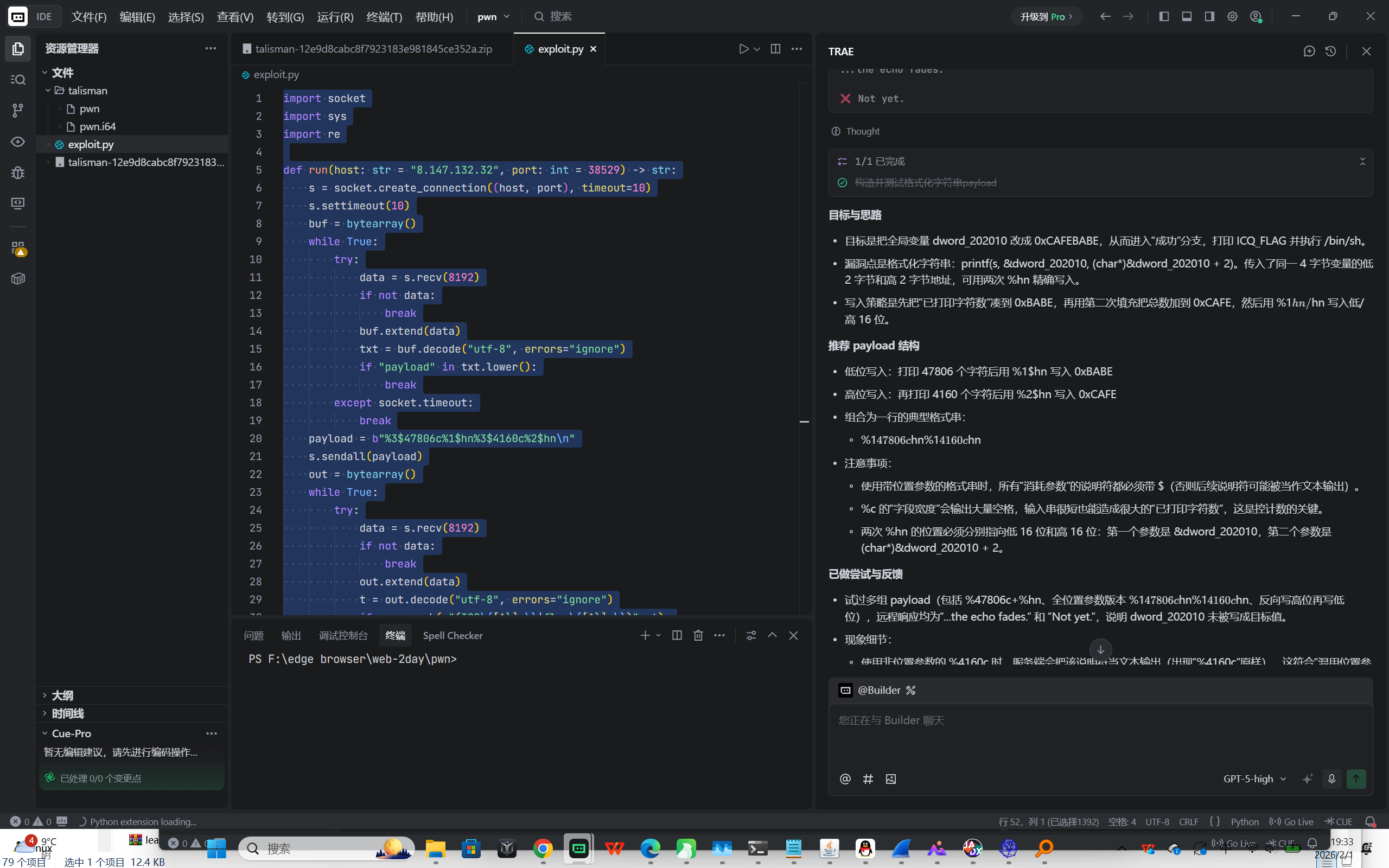Open the Source Control sidebar icon
The width and height of the screenshot is (1389, 868).
(x=18, y=110)
